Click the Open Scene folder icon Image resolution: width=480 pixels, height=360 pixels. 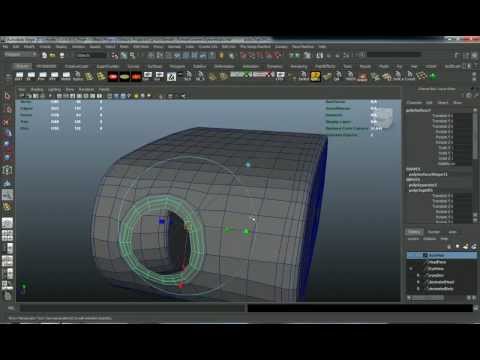53,55
